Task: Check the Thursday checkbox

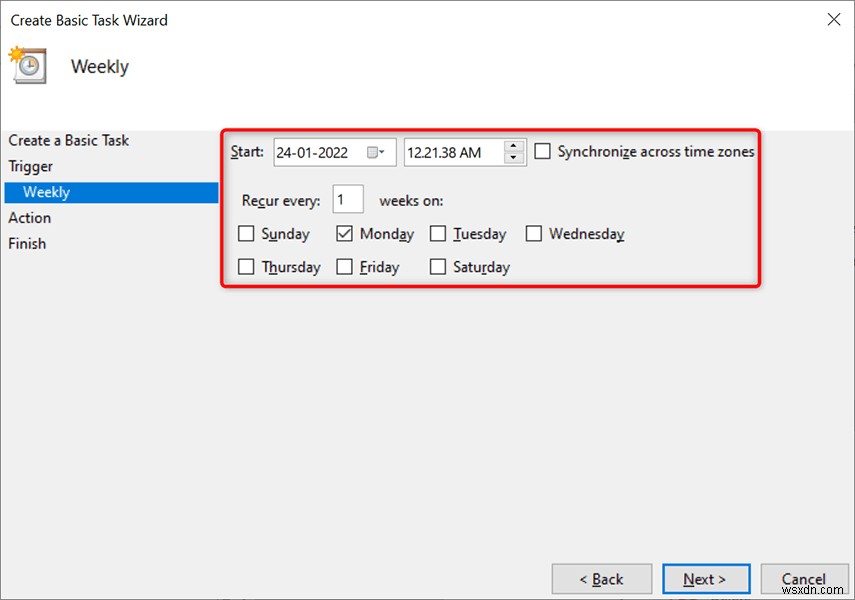Action: 245,267
